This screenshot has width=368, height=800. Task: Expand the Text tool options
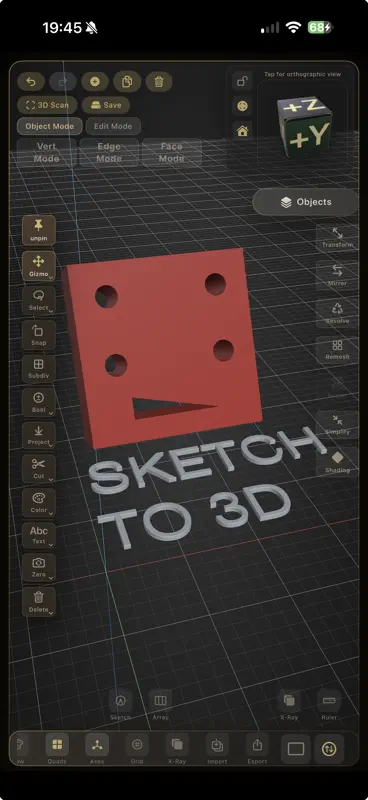[39, 535]
